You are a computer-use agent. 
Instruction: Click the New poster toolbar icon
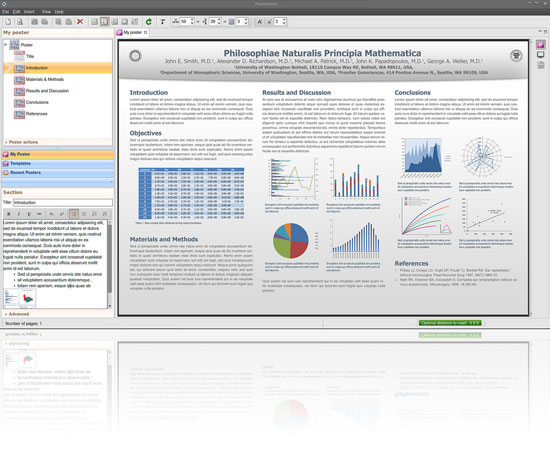coord(8,22)
